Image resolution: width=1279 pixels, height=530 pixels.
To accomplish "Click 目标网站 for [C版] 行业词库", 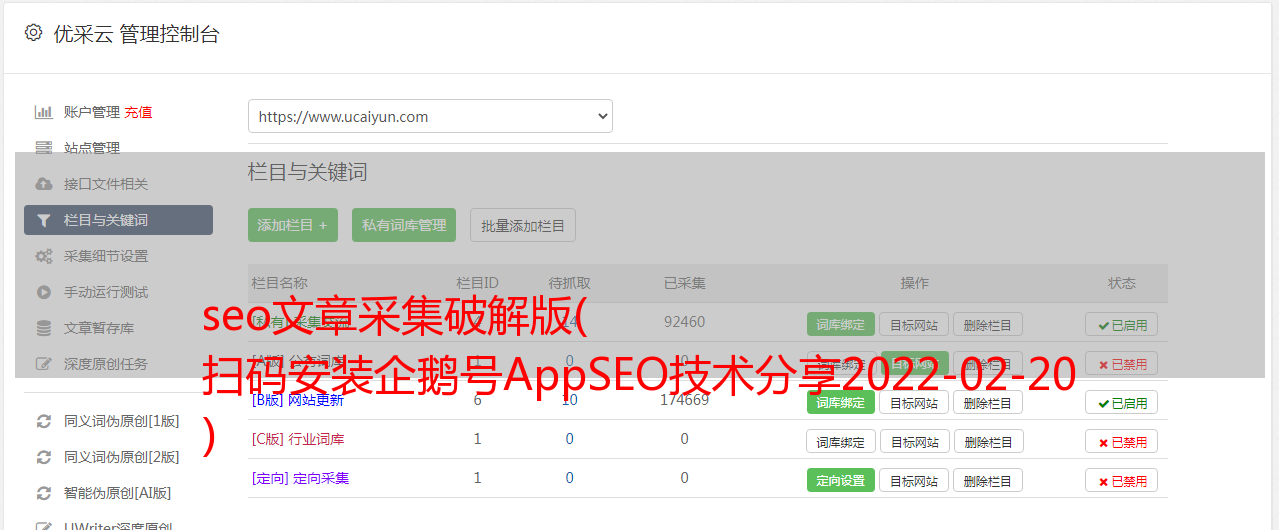I will (914, 441).
